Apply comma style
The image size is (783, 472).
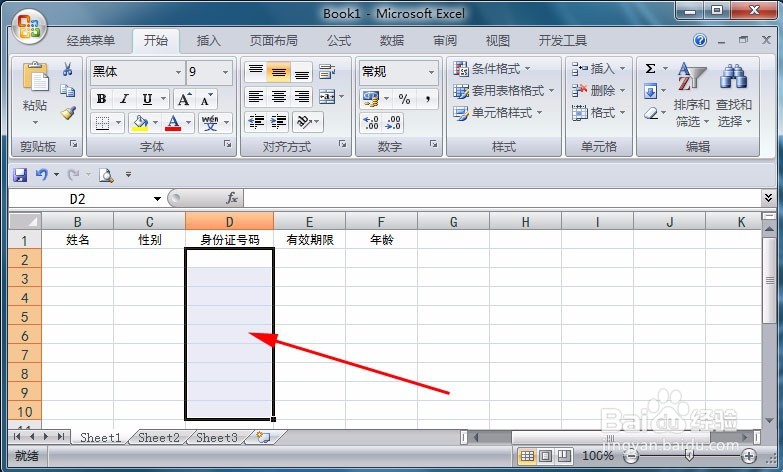[x=428, y=99]
